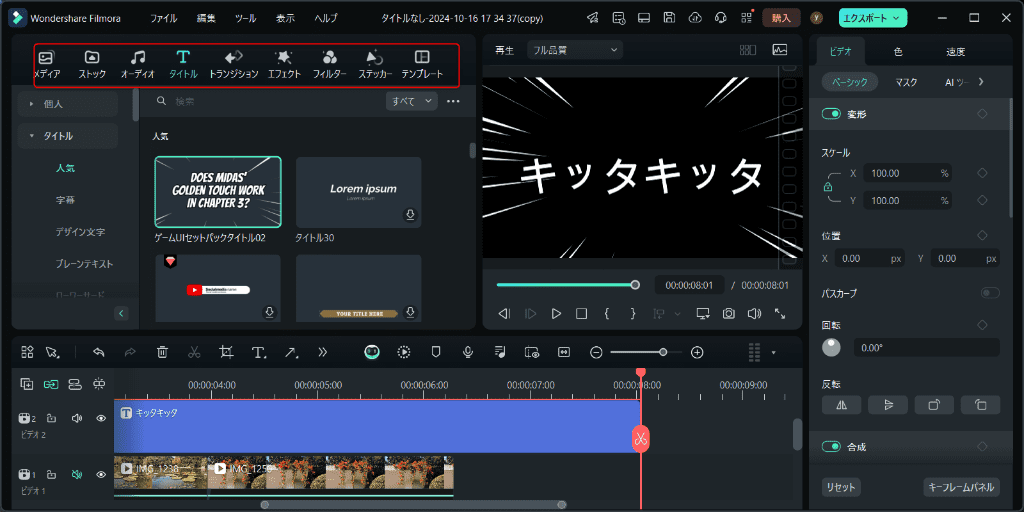Toggle the 合成 (Compositing) switch
The image size is (1024, 512).
(831, 447)
